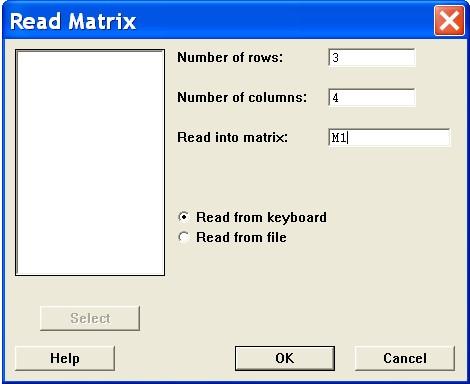The width and height of the screenshot is (470, 384).
Task: Open Help for the Read Matrix dialog
Action: pos(65,358)
